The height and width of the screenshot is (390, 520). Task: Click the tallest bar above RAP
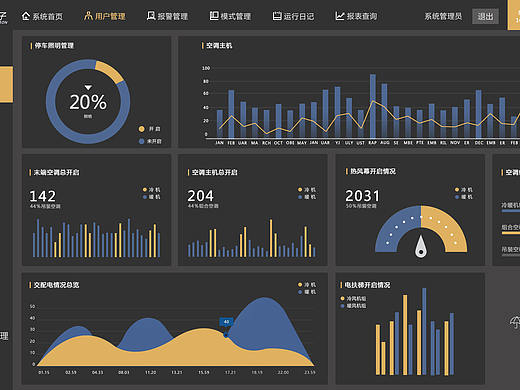(373, 106)
